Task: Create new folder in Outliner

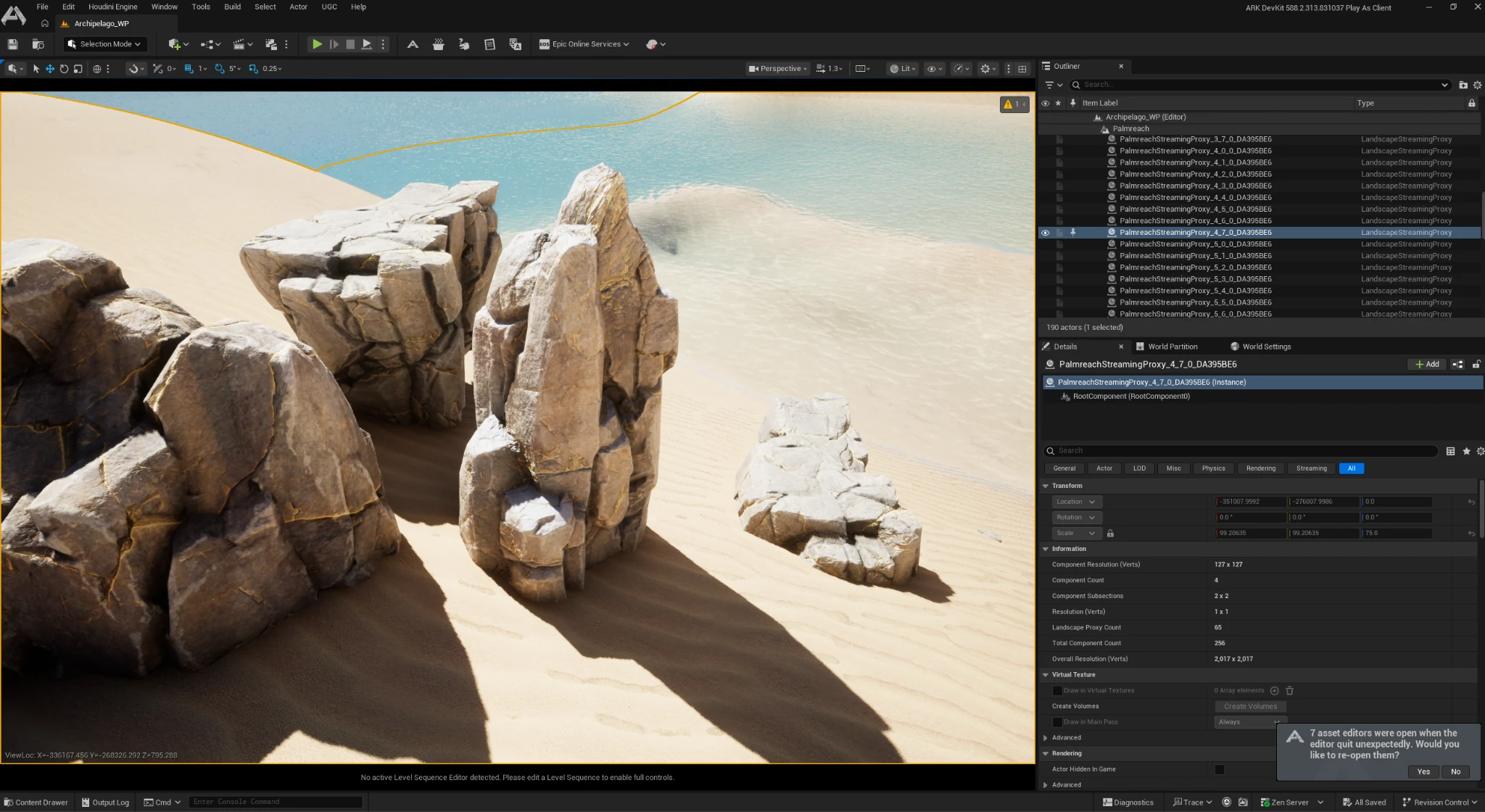Action: click(x=1463, y=85)
